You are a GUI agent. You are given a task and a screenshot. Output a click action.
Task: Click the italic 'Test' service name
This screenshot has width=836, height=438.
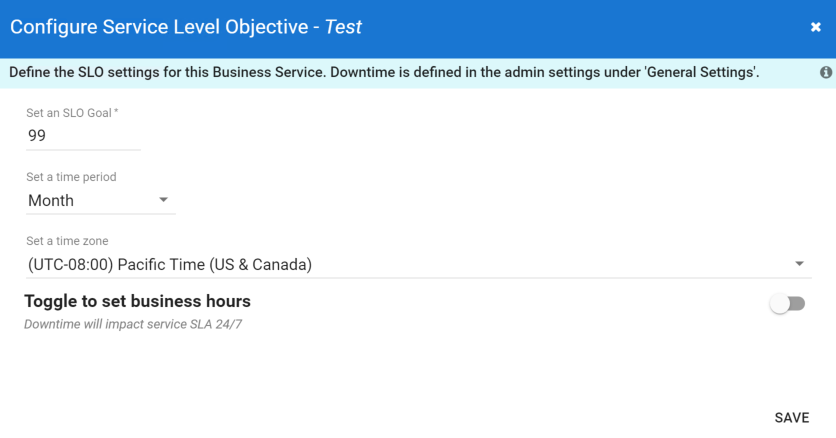343,28
